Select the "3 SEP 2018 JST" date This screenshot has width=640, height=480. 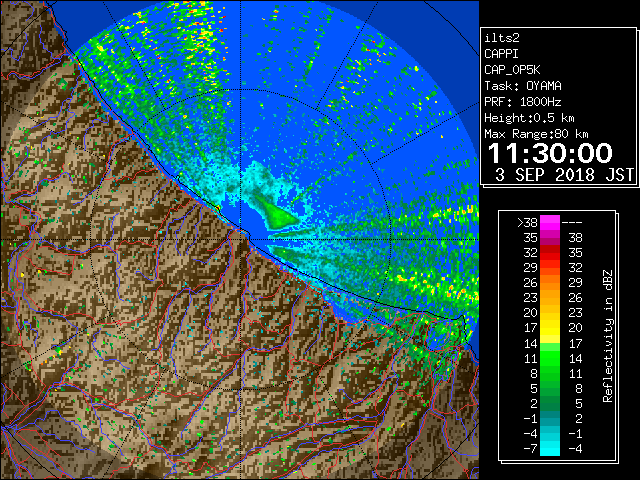click(564, 175)
